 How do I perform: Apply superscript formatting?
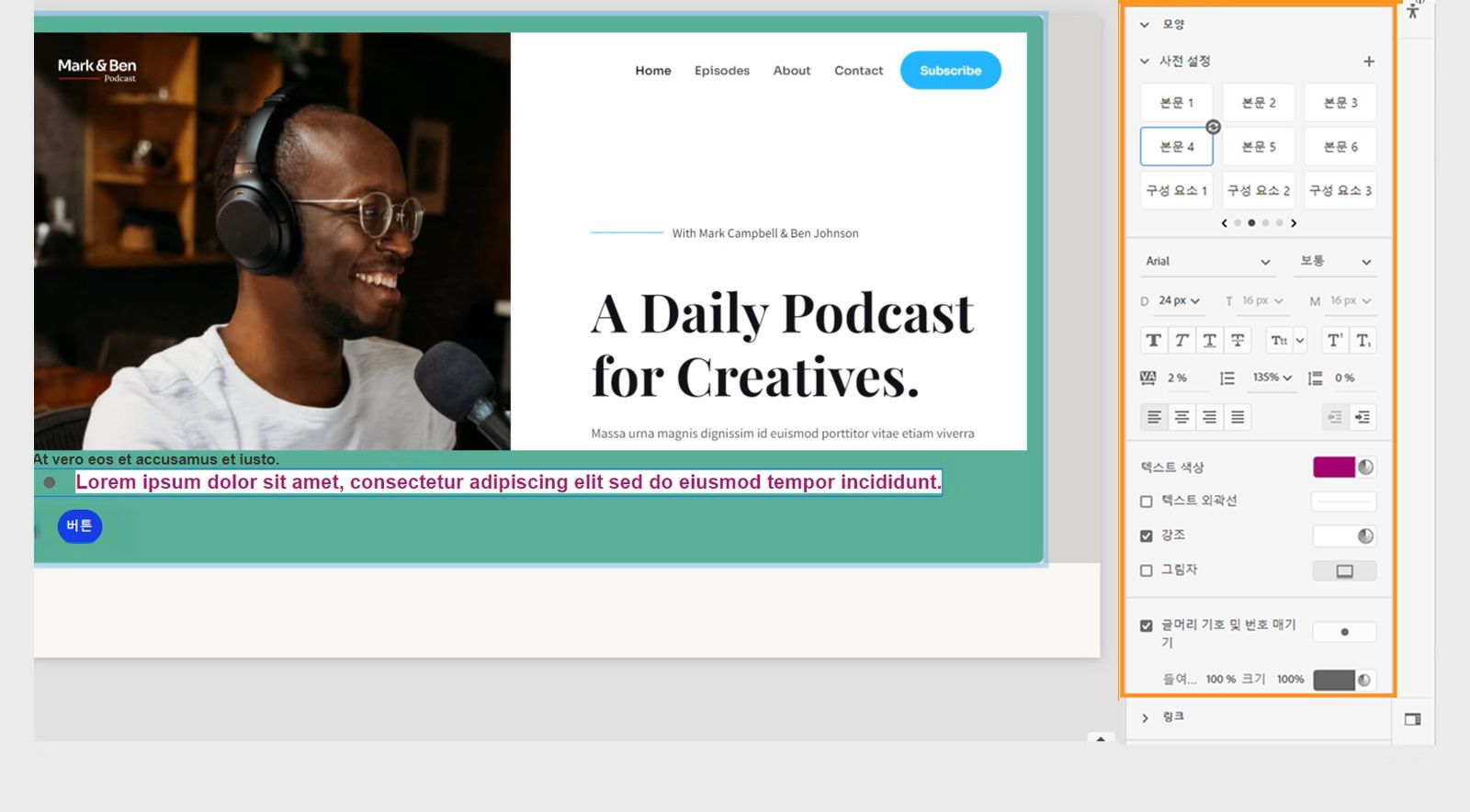[x=1335, y=341]
